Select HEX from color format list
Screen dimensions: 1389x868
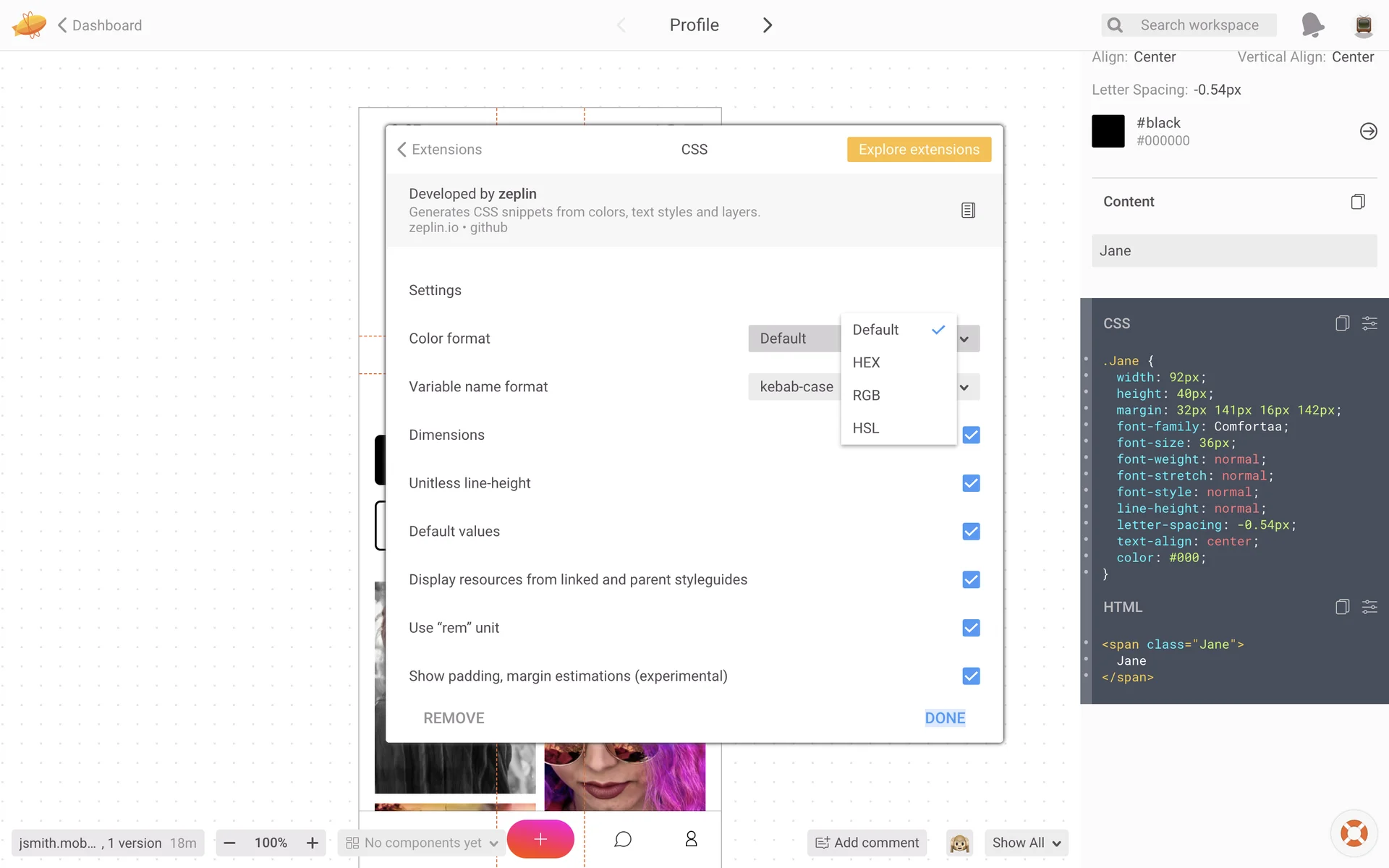pyautogui.click(x=866, y=362)
